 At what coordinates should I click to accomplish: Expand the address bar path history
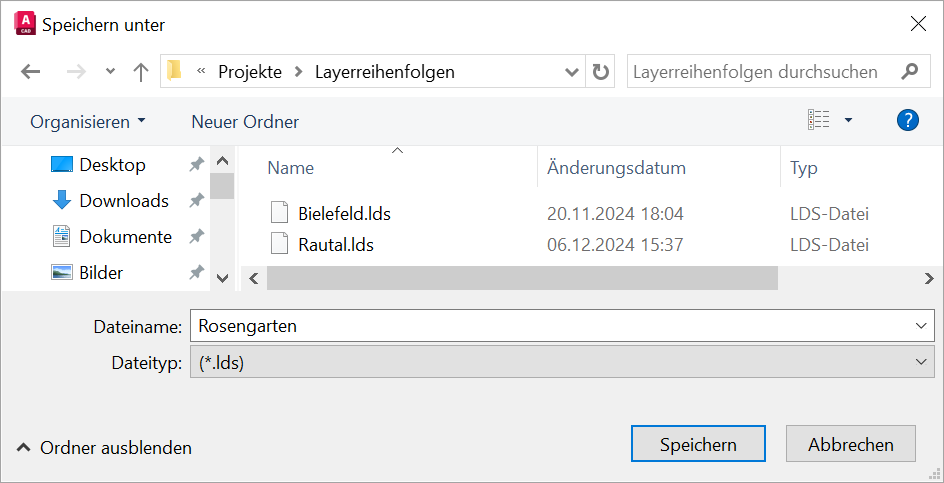(572, 72)
